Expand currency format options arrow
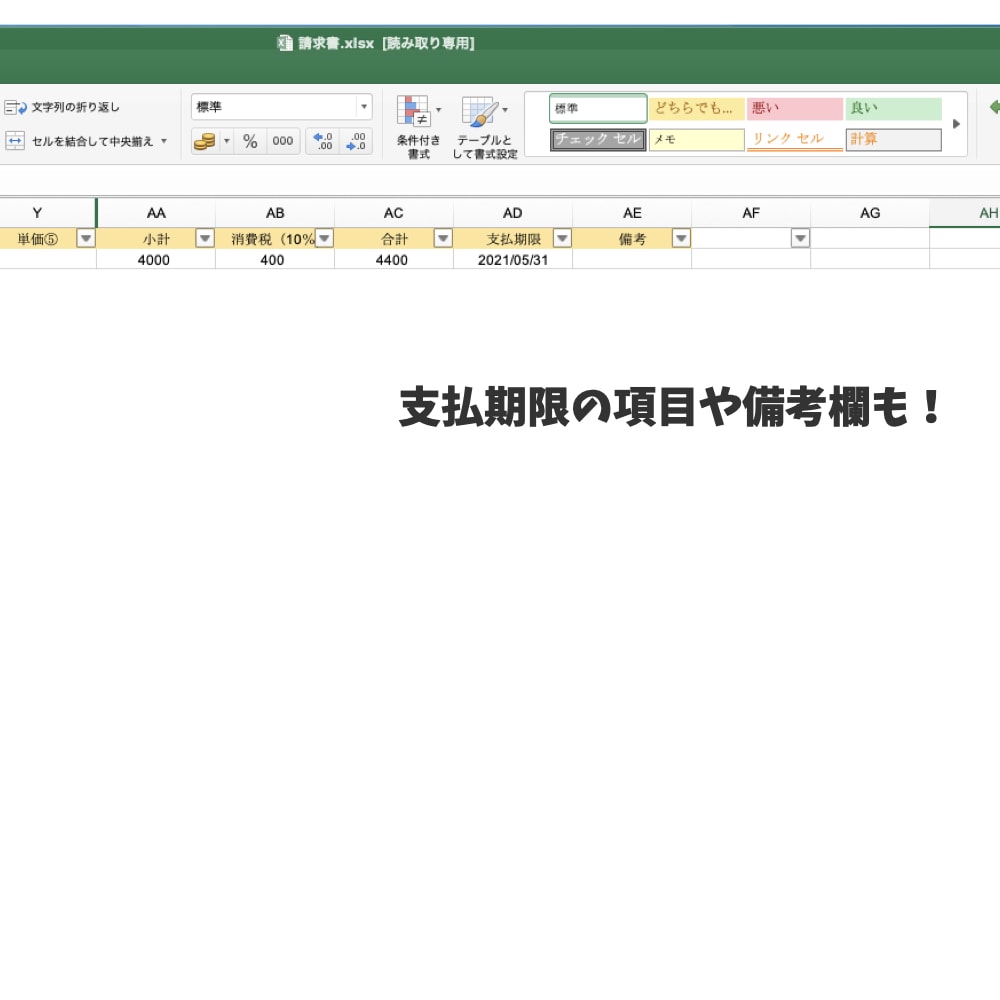 point(226,141)
